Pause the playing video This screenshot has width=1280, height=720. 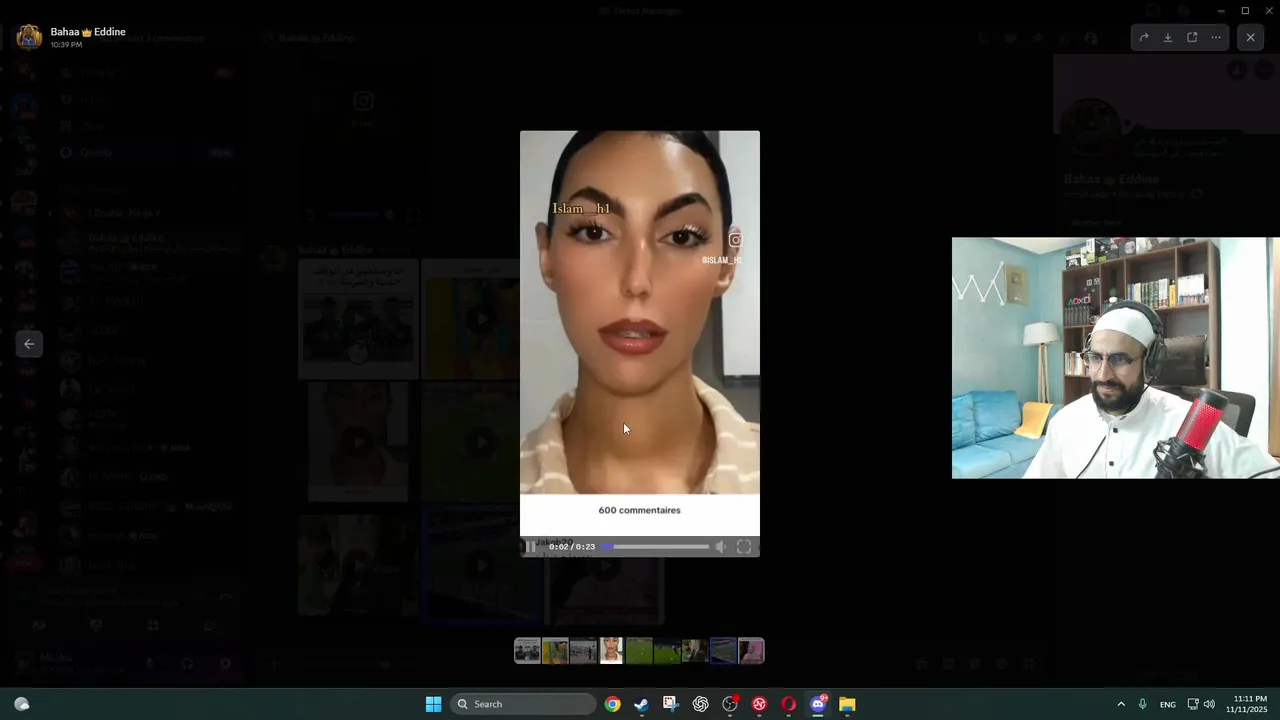tap(531, 547)
